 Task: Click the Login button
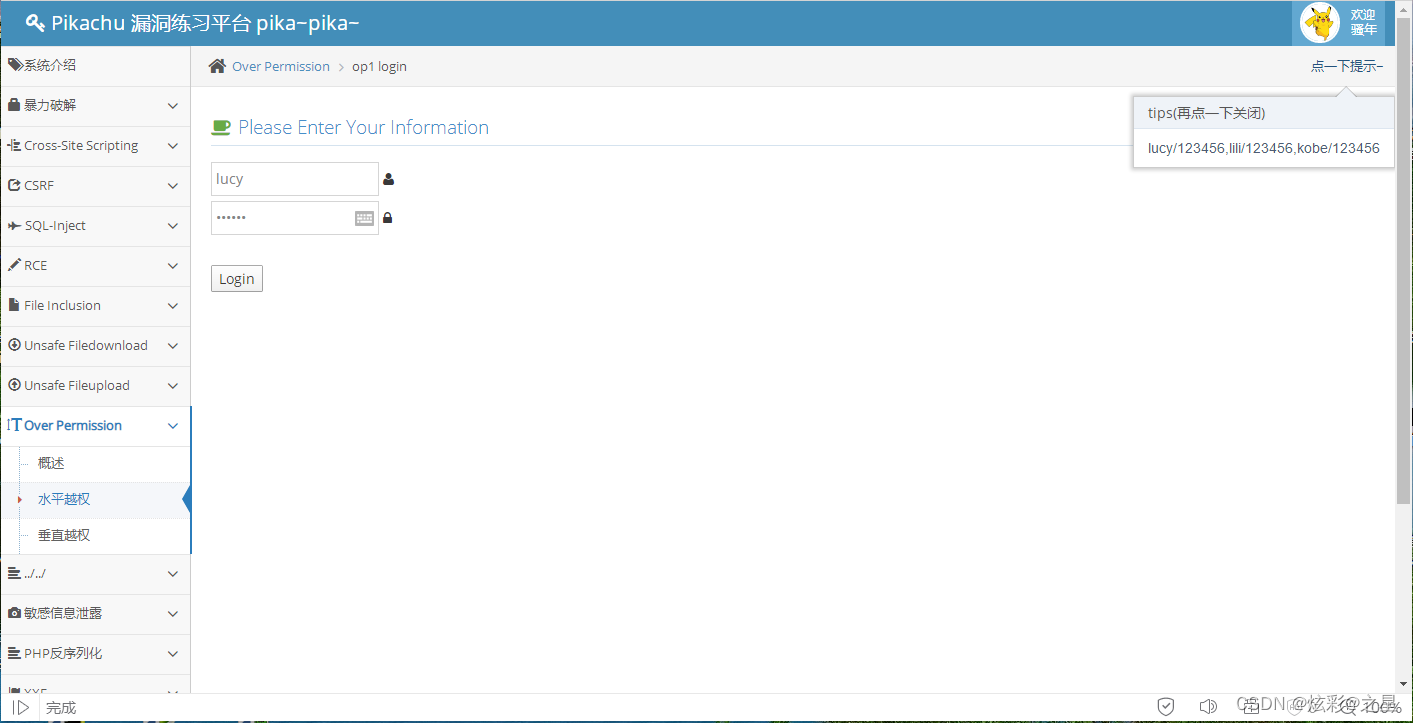pyautogui.click(x=237, y=279)
